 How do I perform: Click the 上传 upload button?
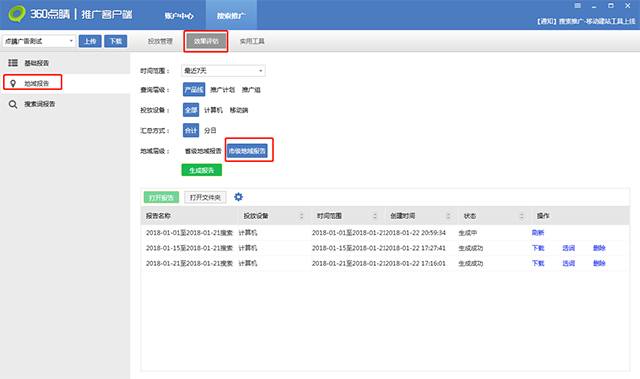point(90,41)
